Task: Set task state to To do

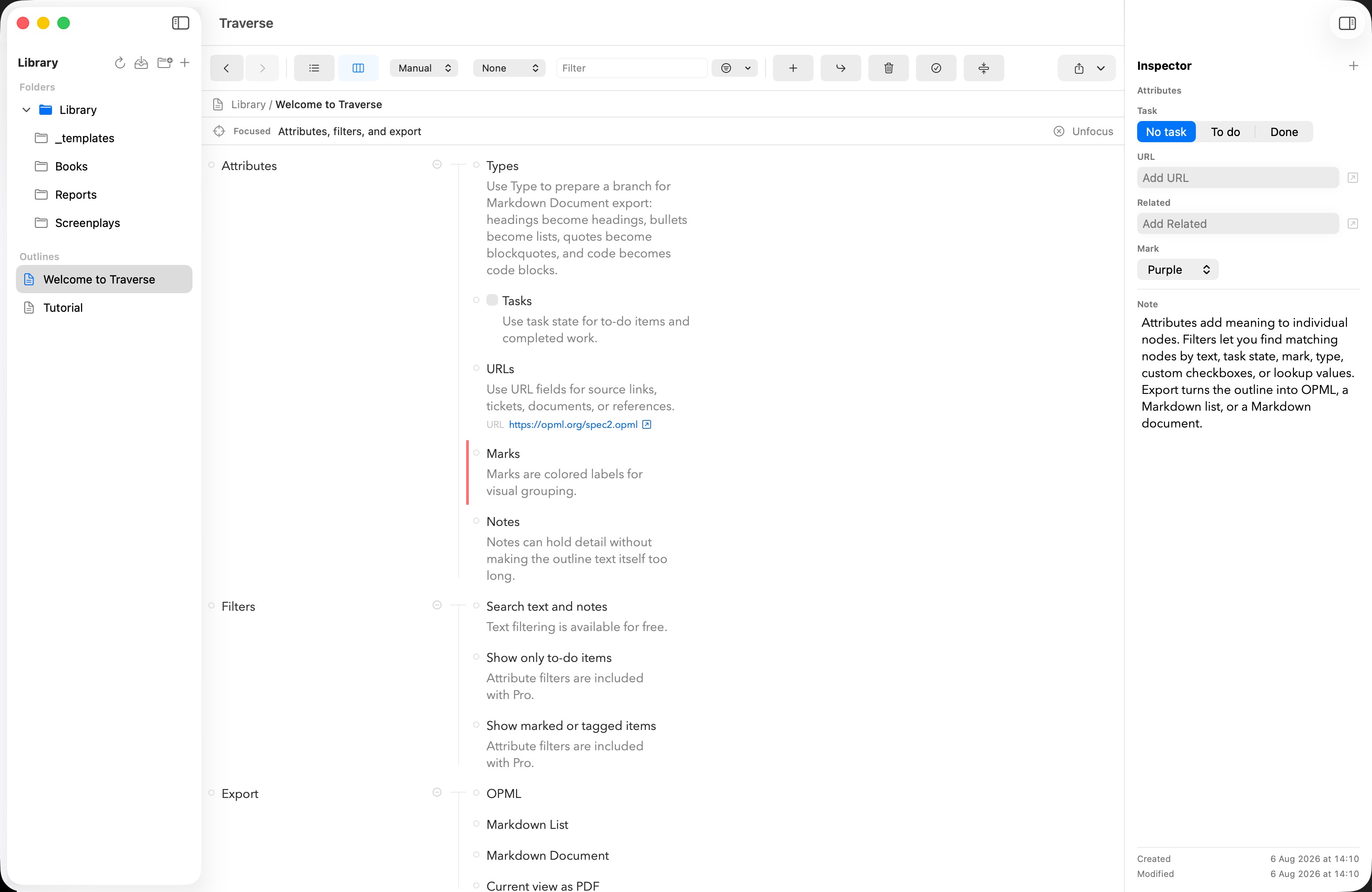Action: (x=1225, y=132)
